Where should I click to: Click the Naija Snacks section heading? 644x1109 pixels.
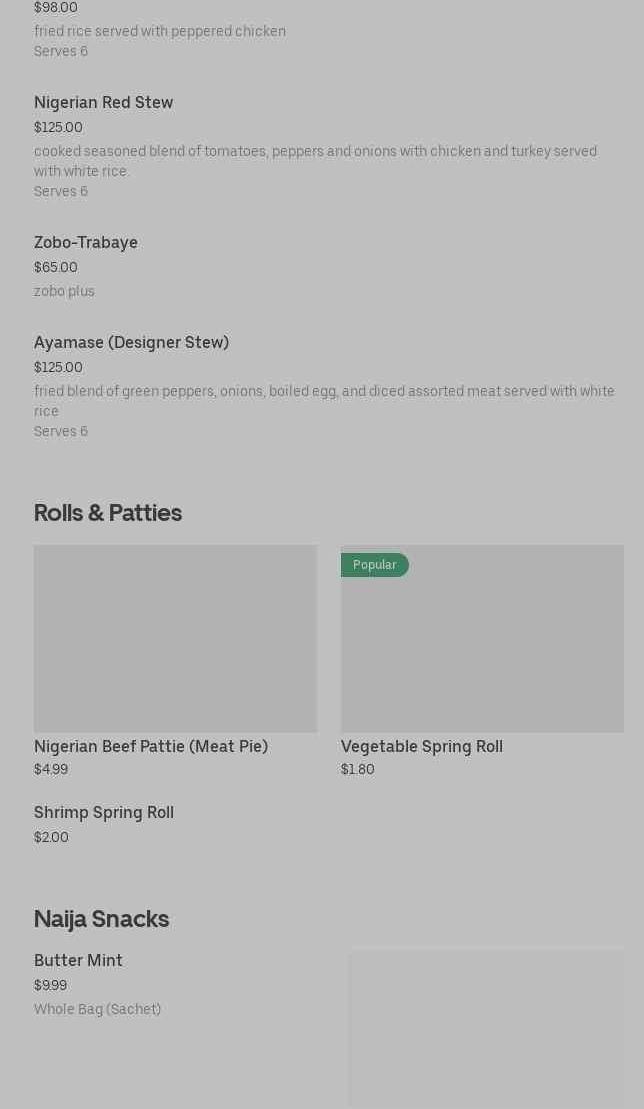click(101, 918)
